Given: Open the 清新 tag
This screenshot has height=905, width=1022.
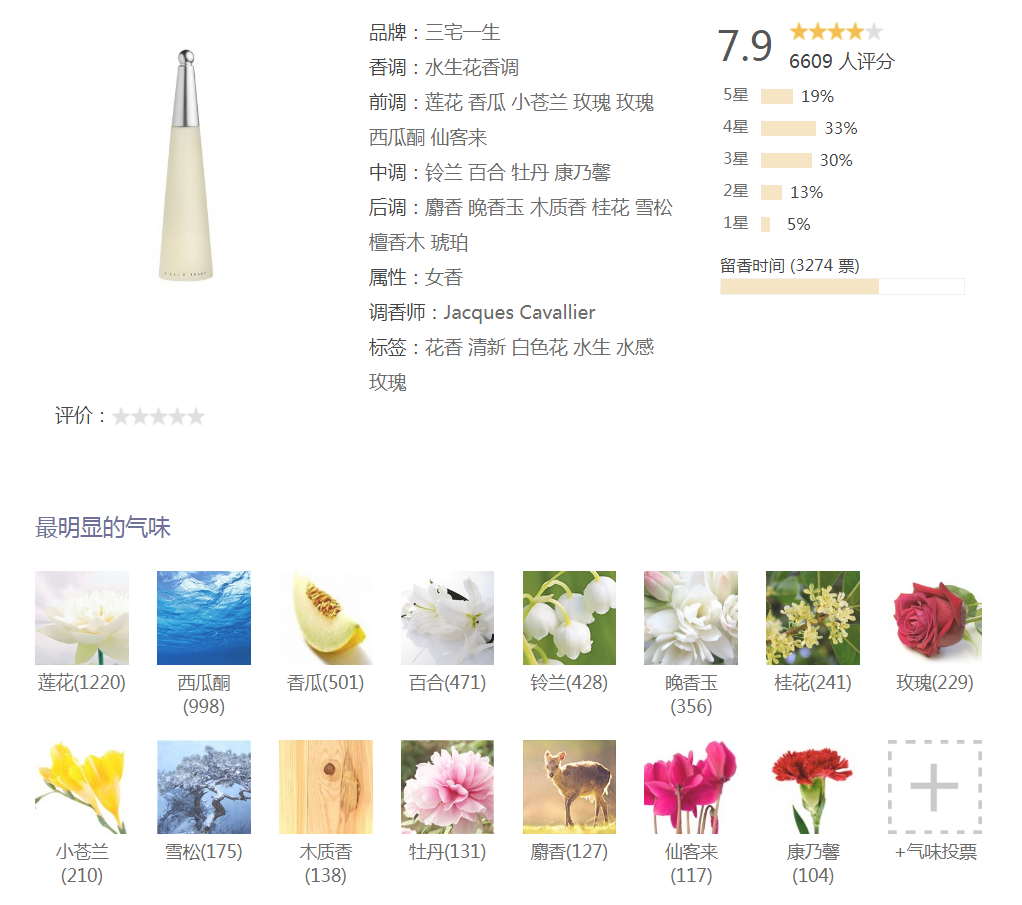Looking at the screenshot, I should (x=487, y=347).
